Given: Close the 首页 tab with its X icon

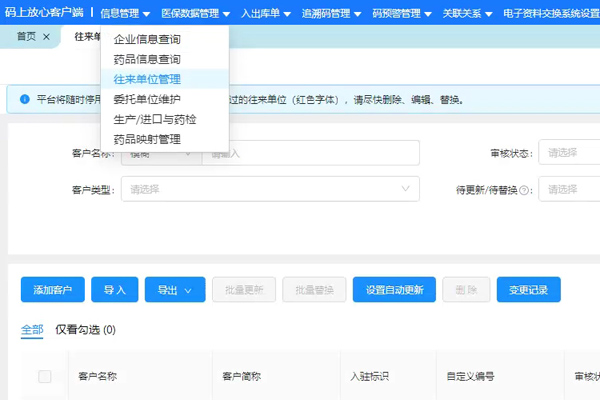Looking at the screenshot, I should tap(46, 36).
